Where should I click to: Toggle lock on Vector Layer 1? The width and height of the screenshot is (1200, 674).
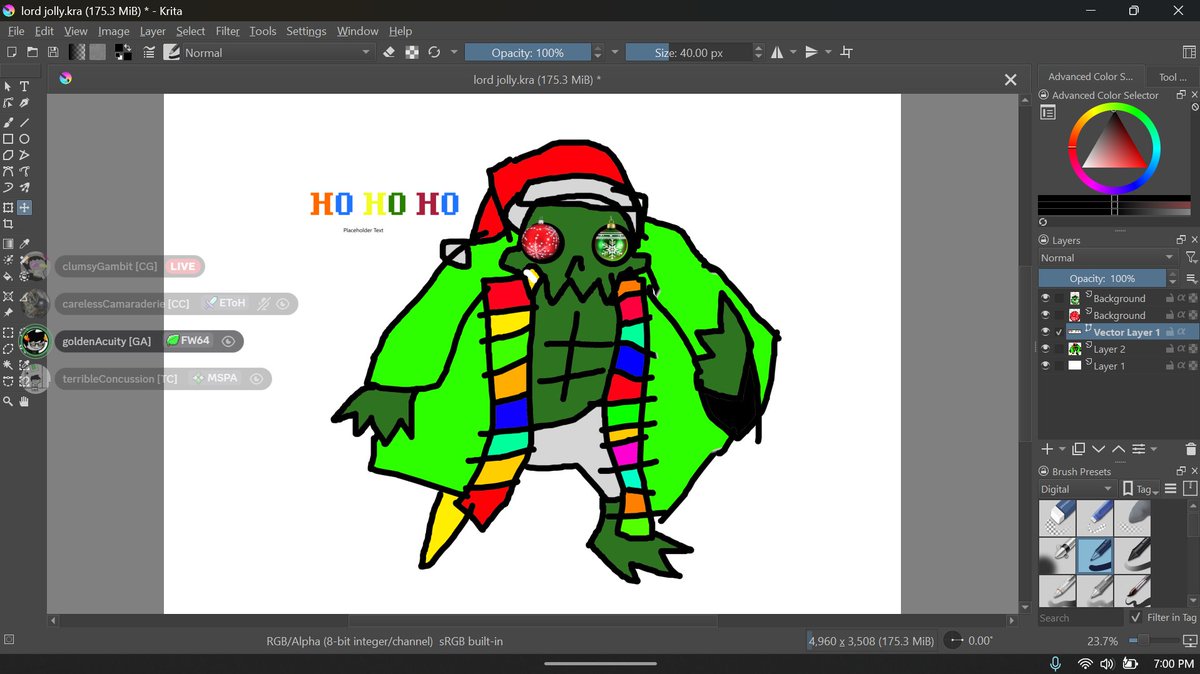coord(1170,332)
